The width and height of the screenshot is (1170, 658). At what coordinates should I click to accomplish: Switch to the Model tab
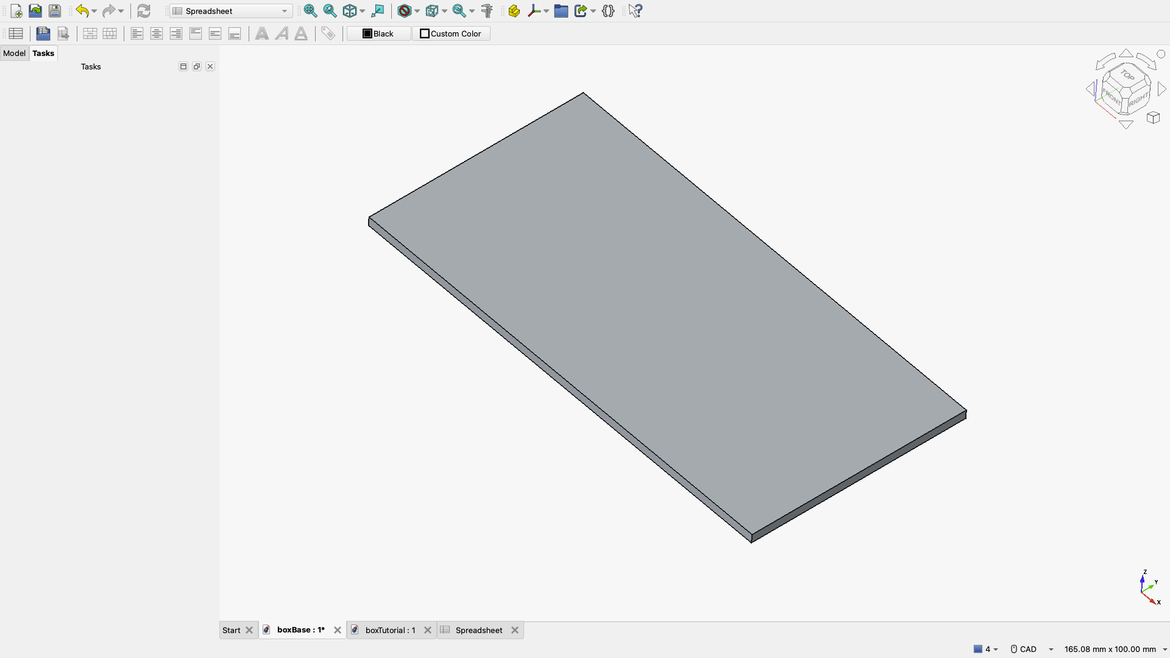pos(14,53)
